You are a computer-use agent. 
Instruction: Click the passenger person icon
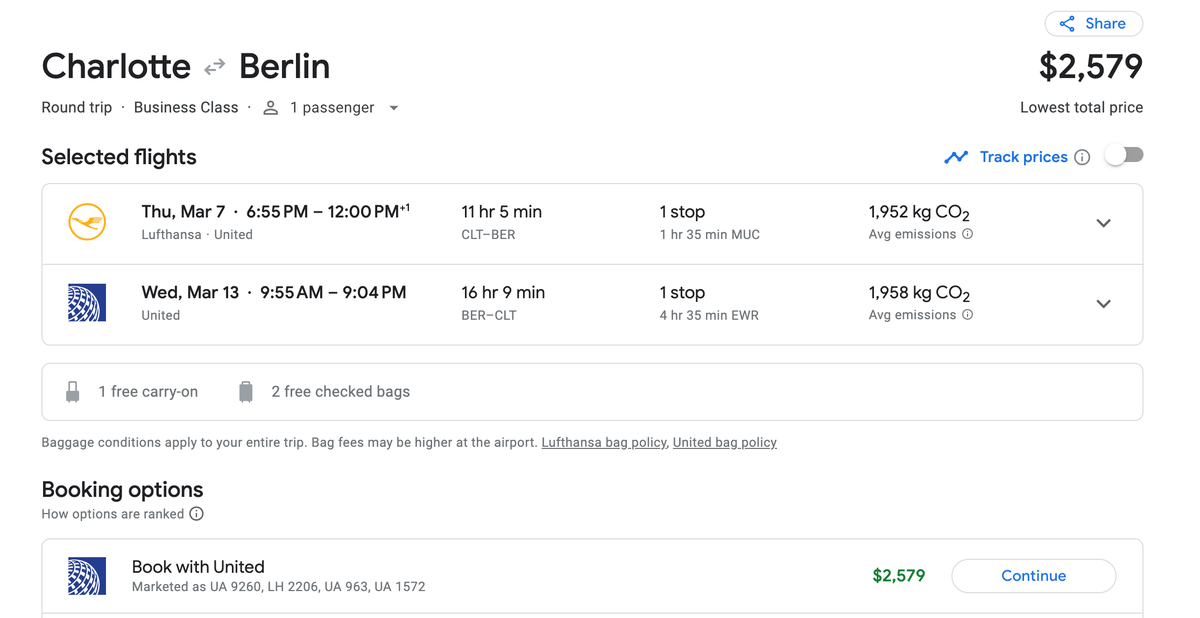coord(270,107)
